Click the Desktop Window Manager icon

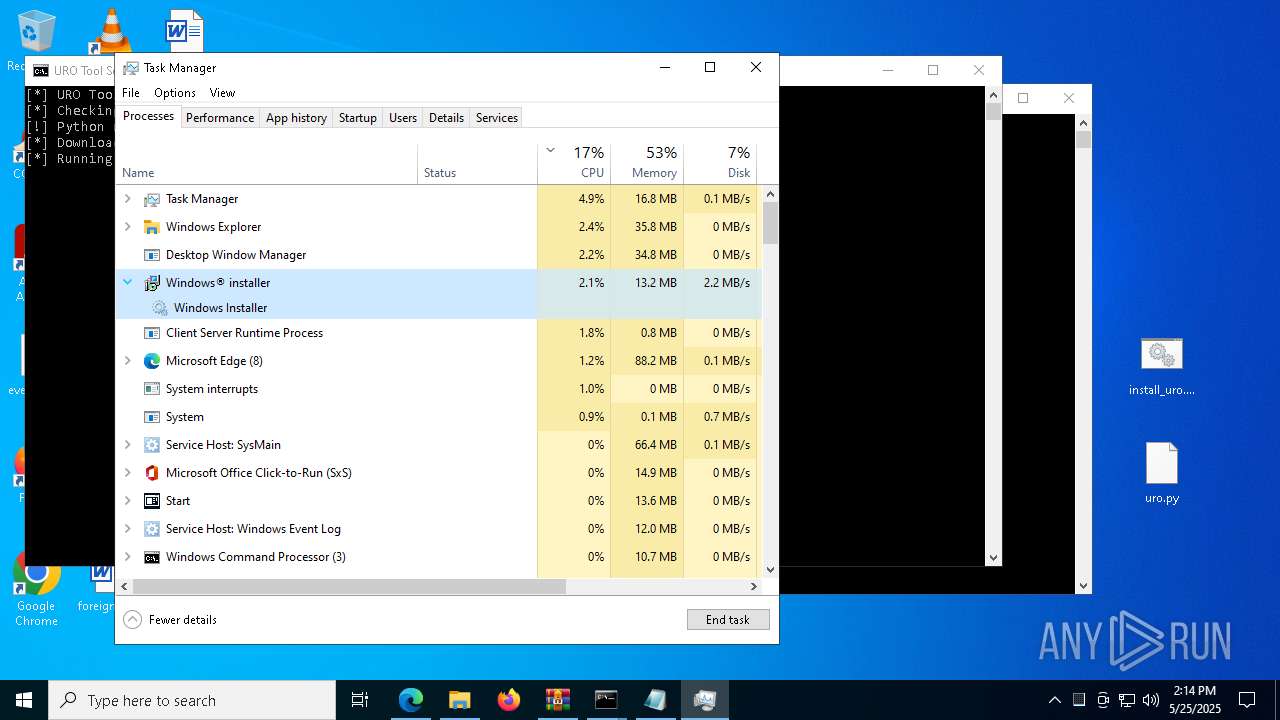click(152, 255)
